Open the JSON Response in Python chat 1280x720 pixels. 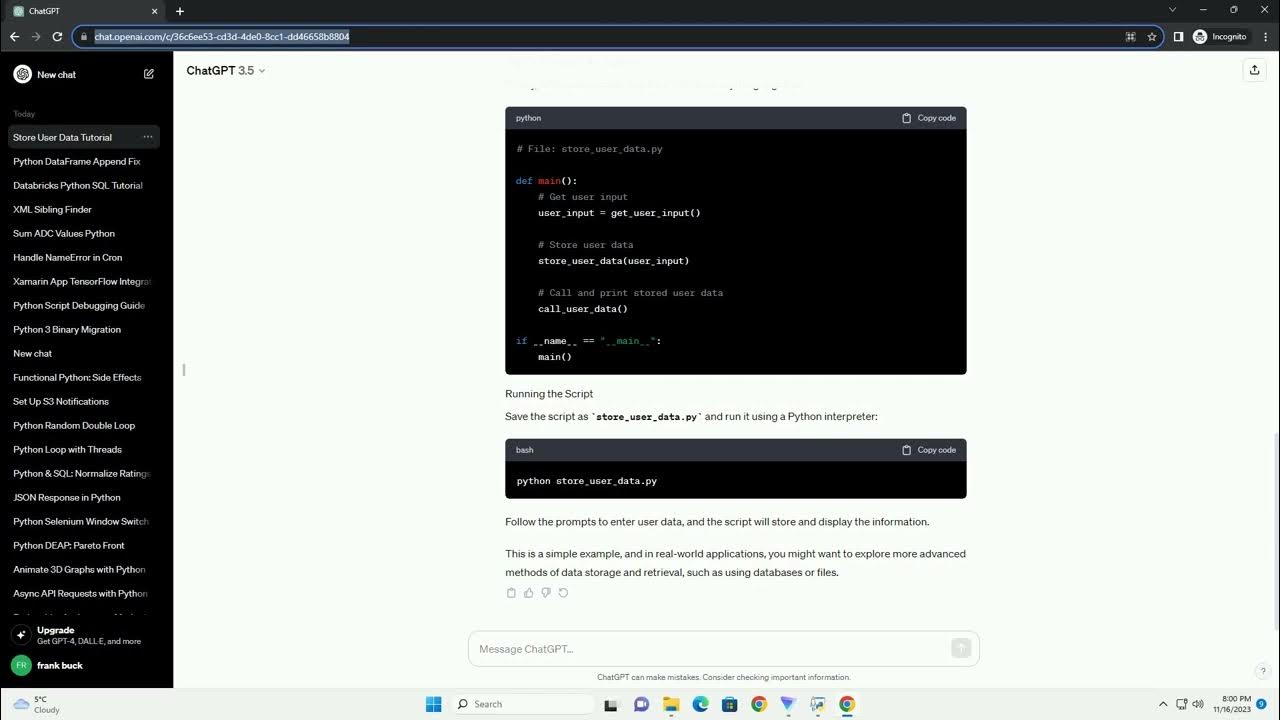pyautogui.click(x=84, y=497)
